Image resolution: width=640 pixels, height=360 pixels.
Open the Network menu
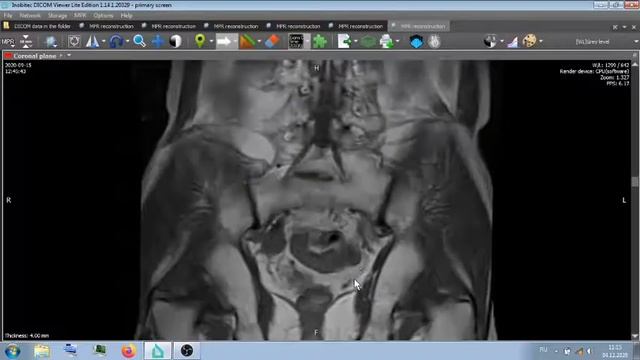coord(30,16)
